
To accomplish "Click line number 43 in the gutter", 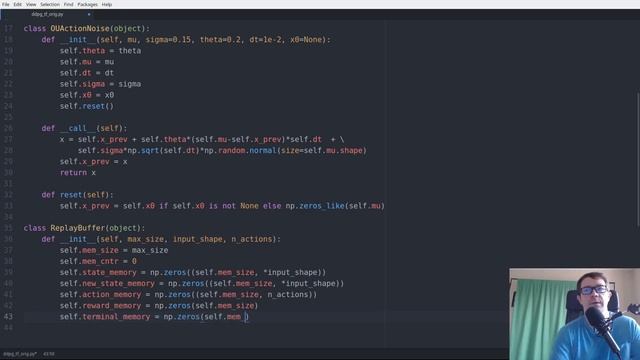I will point(9,317).
